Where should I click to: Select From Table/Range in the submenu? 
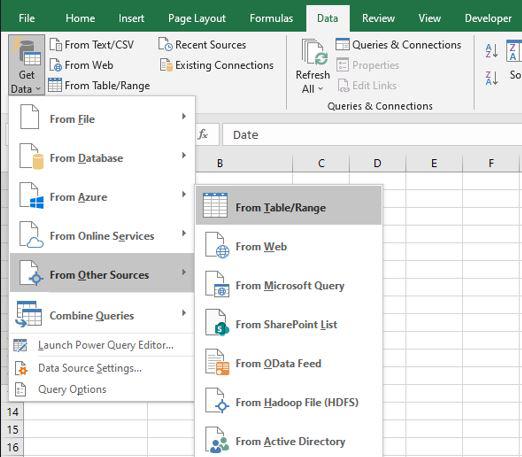(x=289, y=205)
